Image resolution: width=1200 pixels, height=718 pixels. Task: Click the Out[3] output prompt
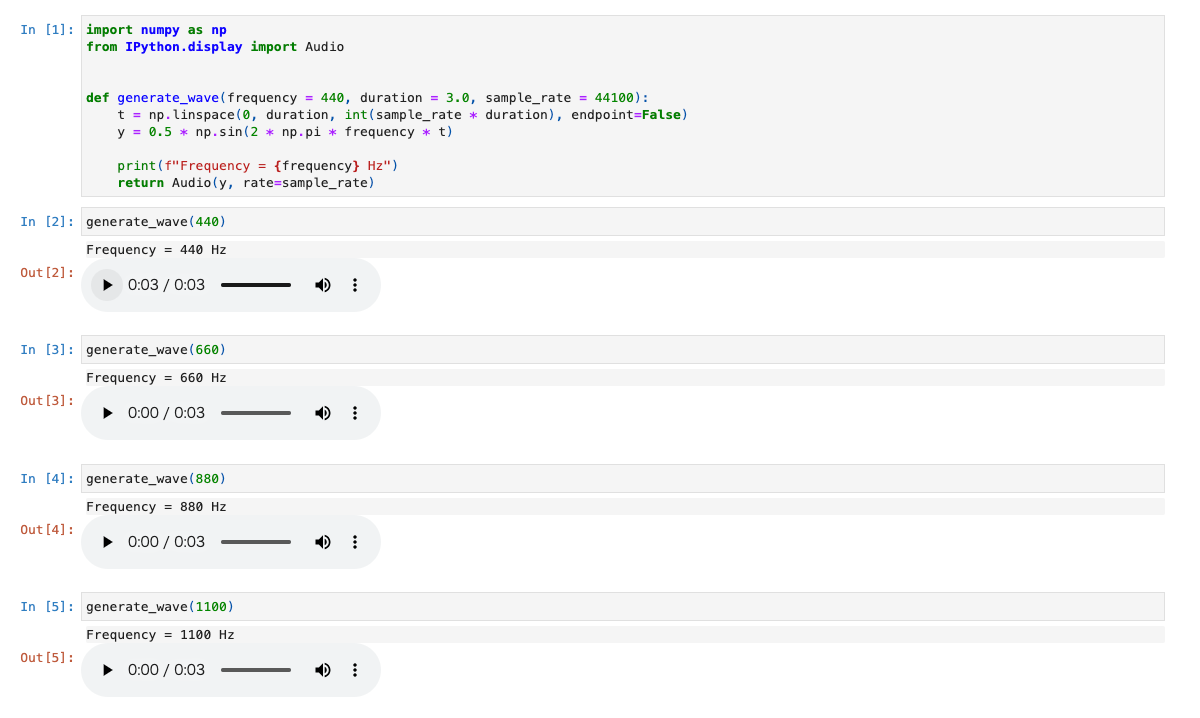[x=47, y=400]
